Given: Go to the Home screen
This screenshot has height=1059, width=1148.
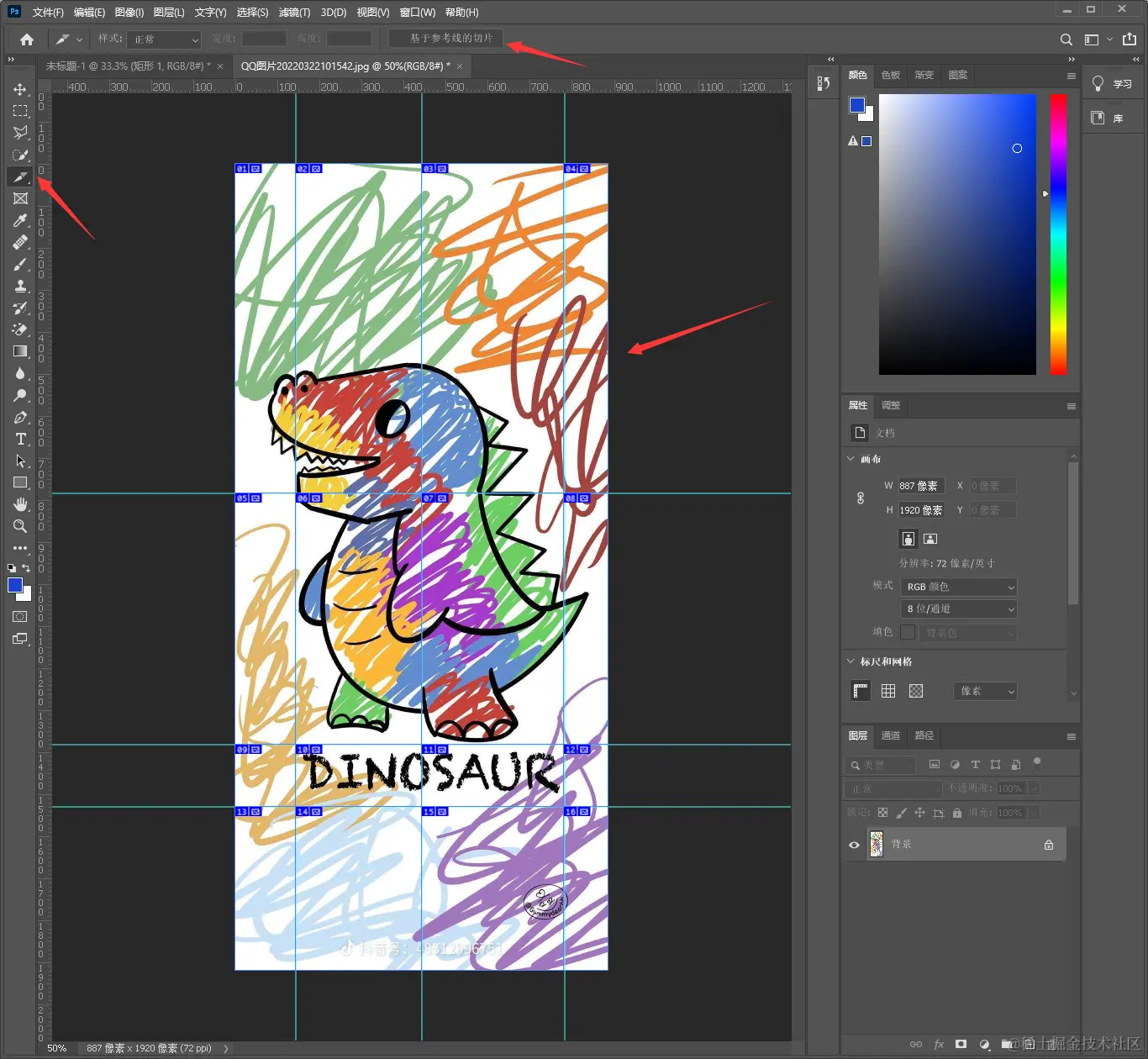Looking at the screenshot, I should pos(27,40).
